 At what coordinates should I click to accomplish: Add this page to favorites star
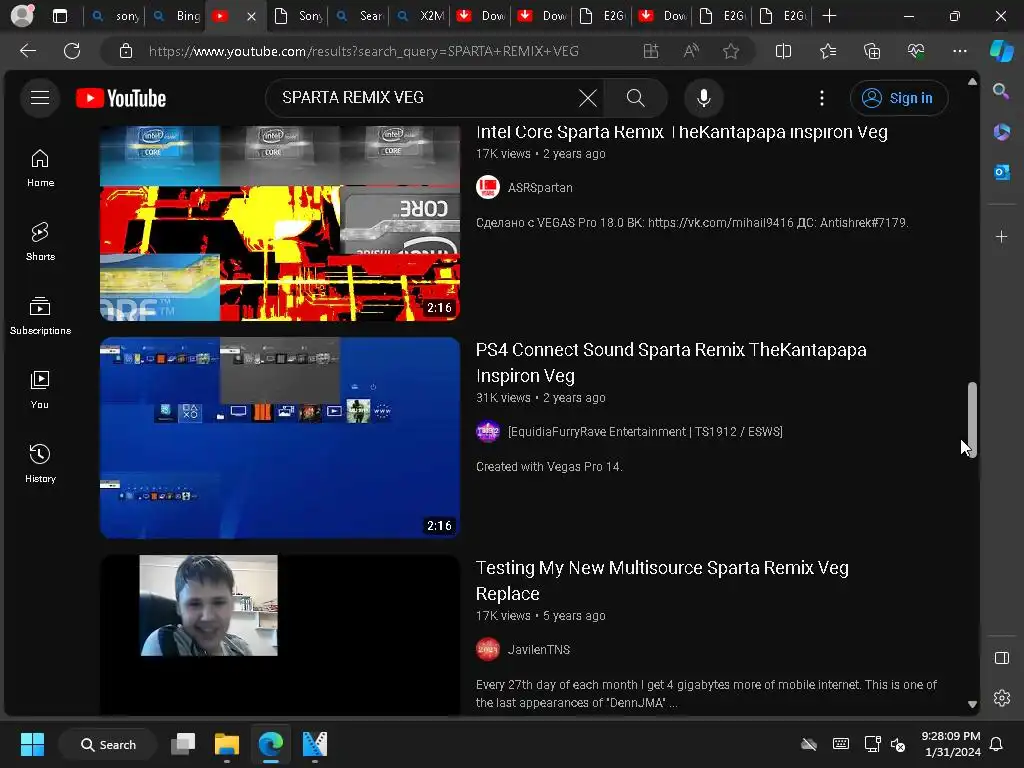[x=731, y=51]
